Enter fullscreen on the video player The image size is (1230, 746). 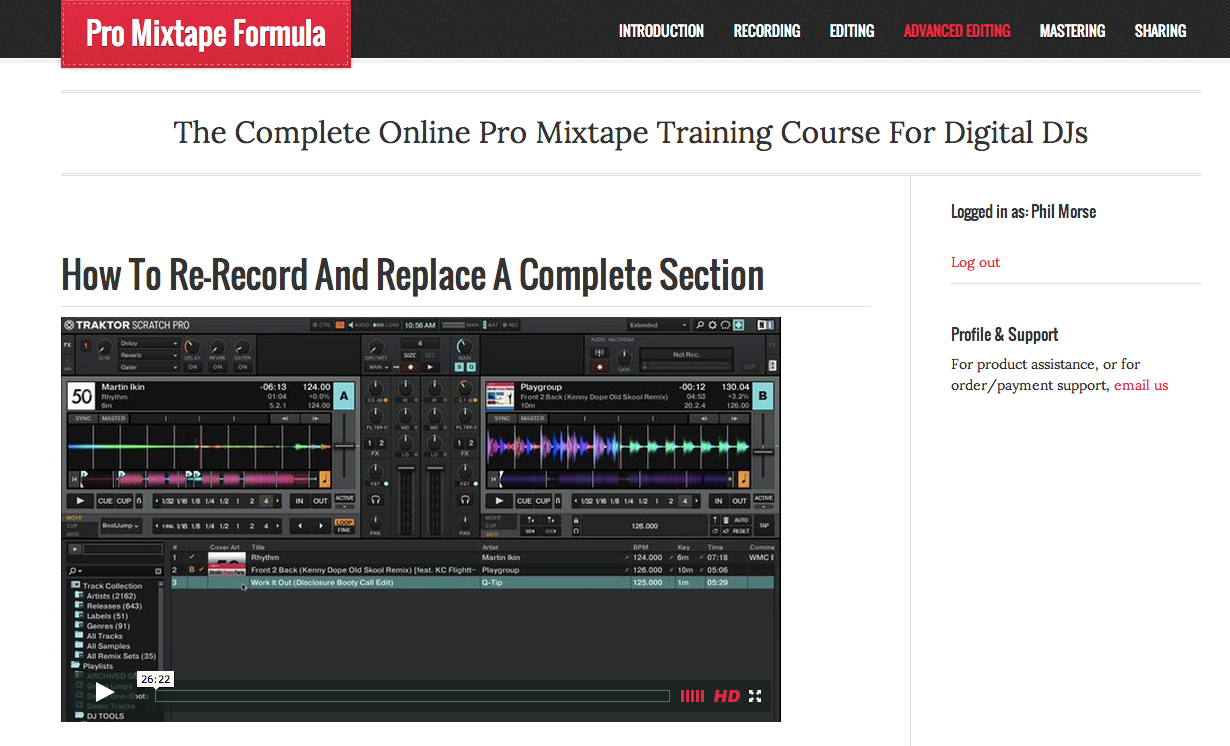point(755,696)
